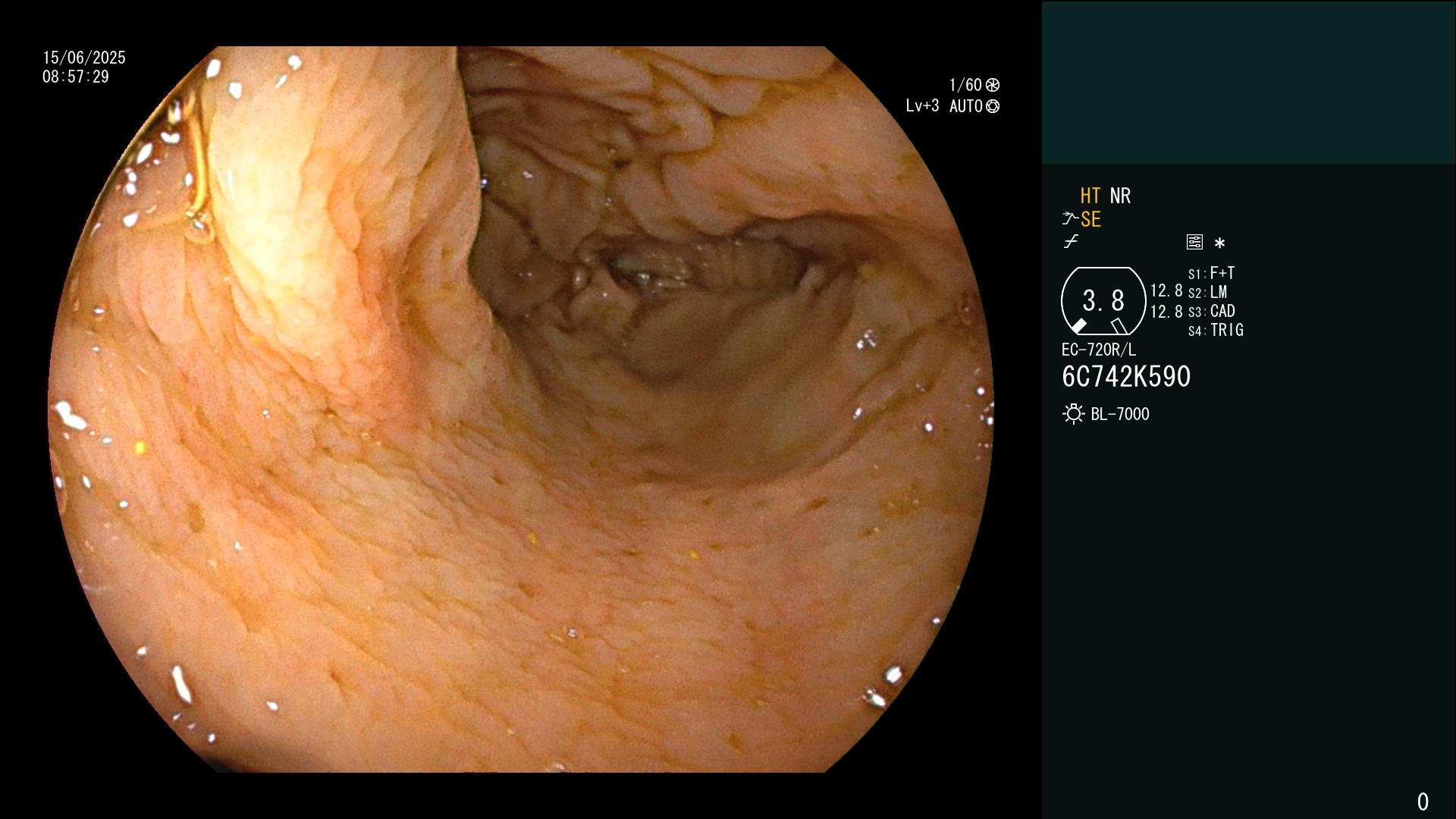Select the HT indicator
The width and height of the screenshot is (1456, 819).
1090,196
